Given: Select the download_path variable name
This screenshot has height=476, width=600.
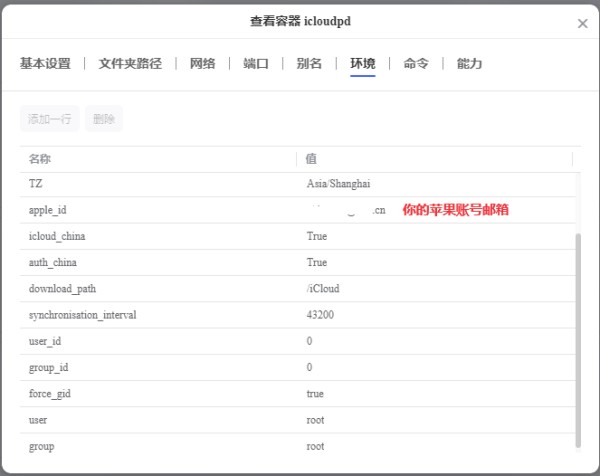Looking at the screenshot, I should pyautogui.click(x=62, y=289).
